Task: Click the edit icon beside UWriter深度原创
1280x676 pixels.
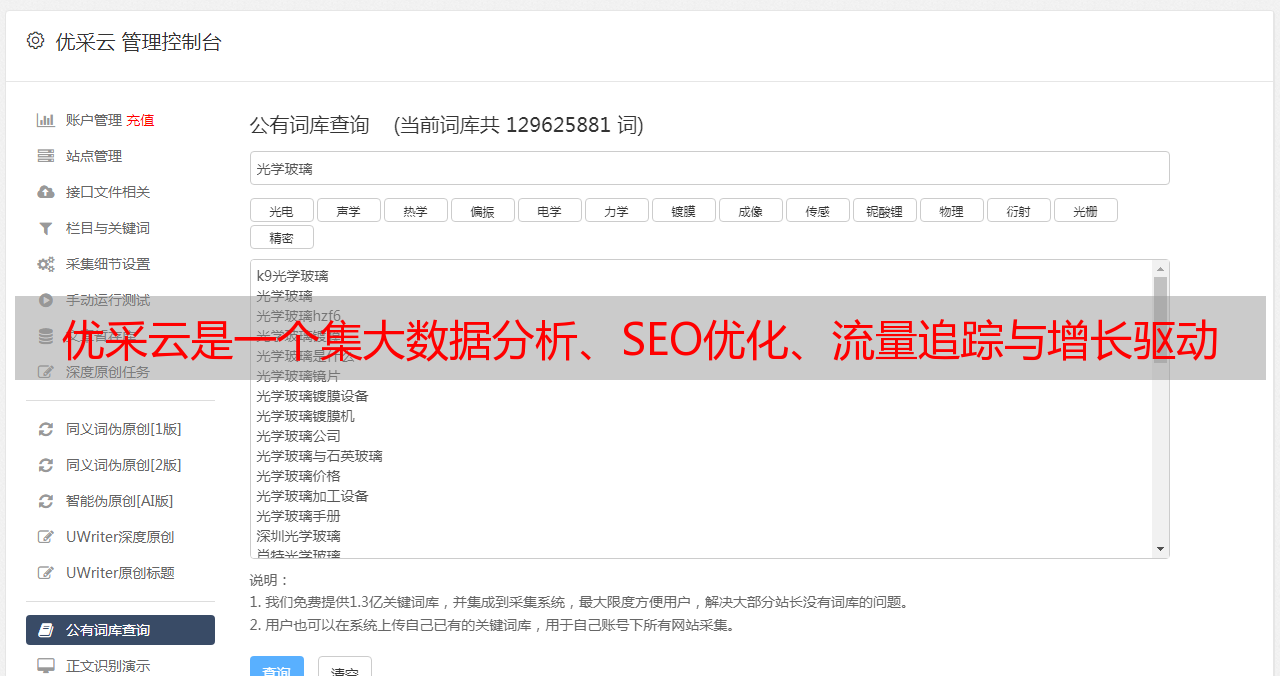Action: (x=45, y=537)
